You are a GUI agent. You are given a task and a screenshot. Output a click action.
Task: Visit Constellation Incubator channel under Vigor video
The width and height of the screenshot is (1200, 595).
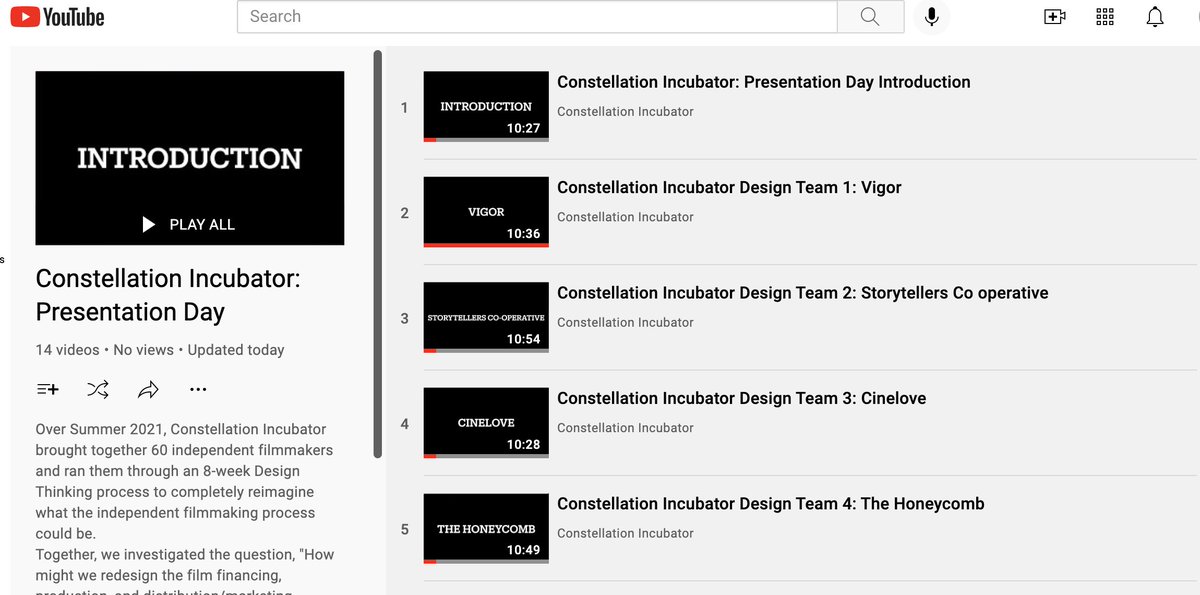625,217
